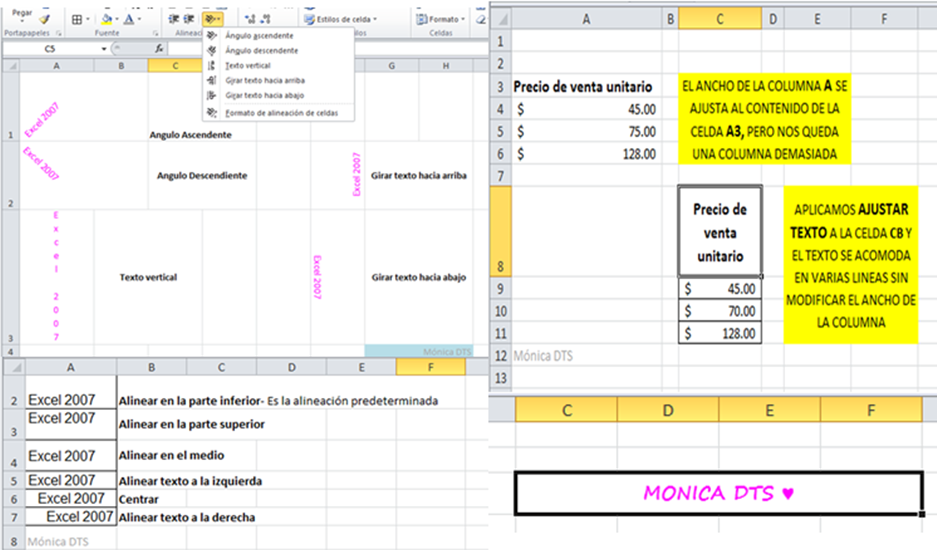Click the increase indent icon

click(189, 19)
